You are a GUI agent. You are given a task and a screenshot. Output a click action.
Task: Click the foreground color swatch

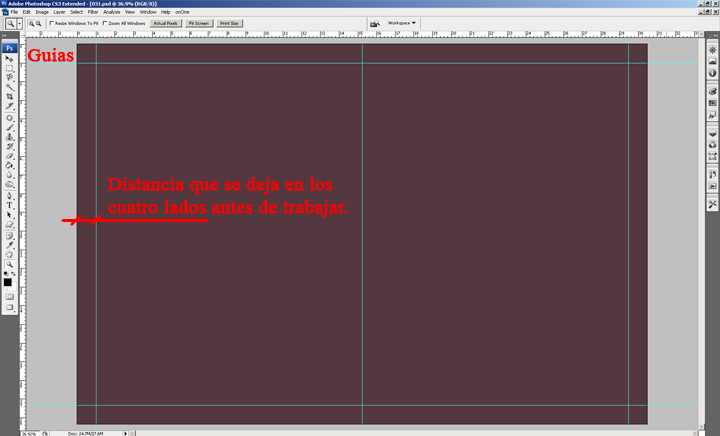click(8, 282)
